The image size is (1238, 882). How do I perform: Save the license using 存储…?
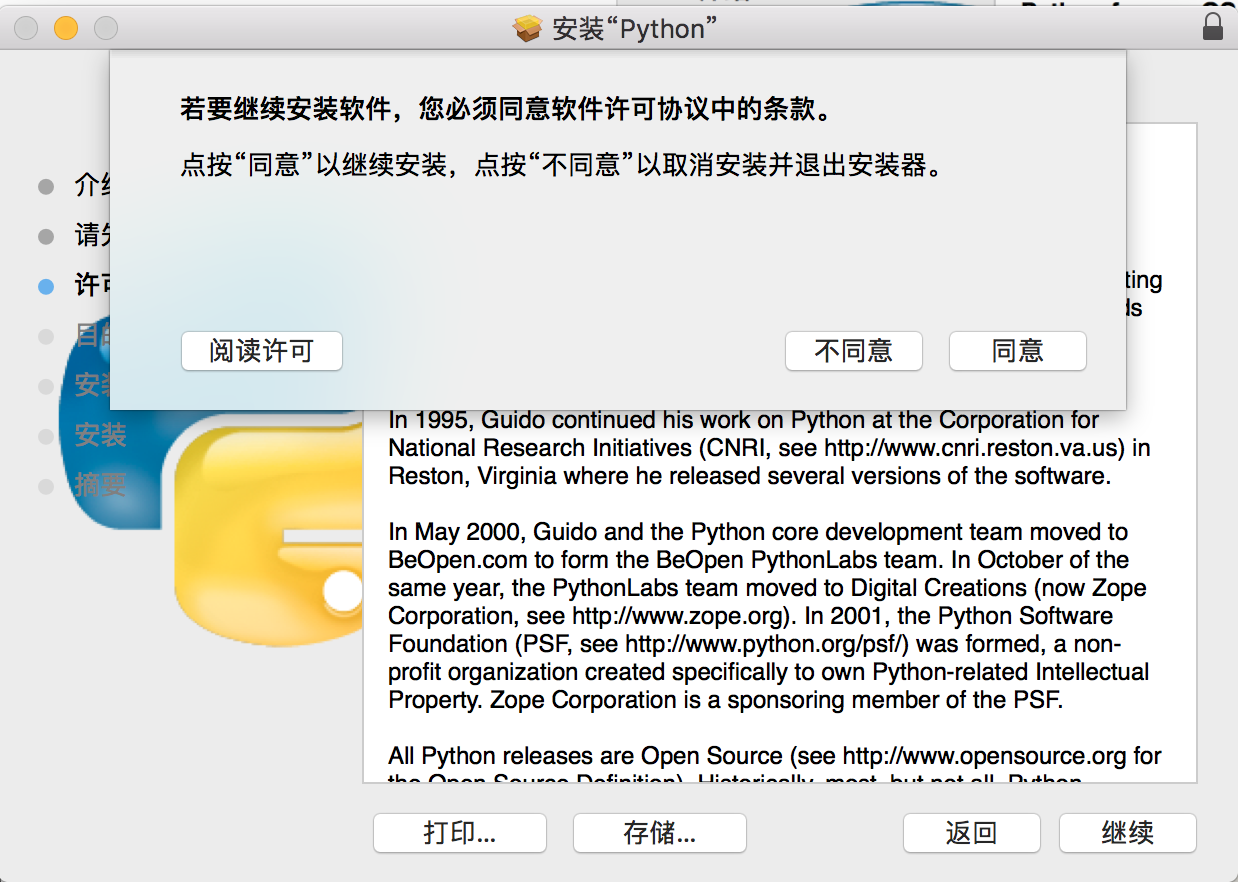point(659,833)
